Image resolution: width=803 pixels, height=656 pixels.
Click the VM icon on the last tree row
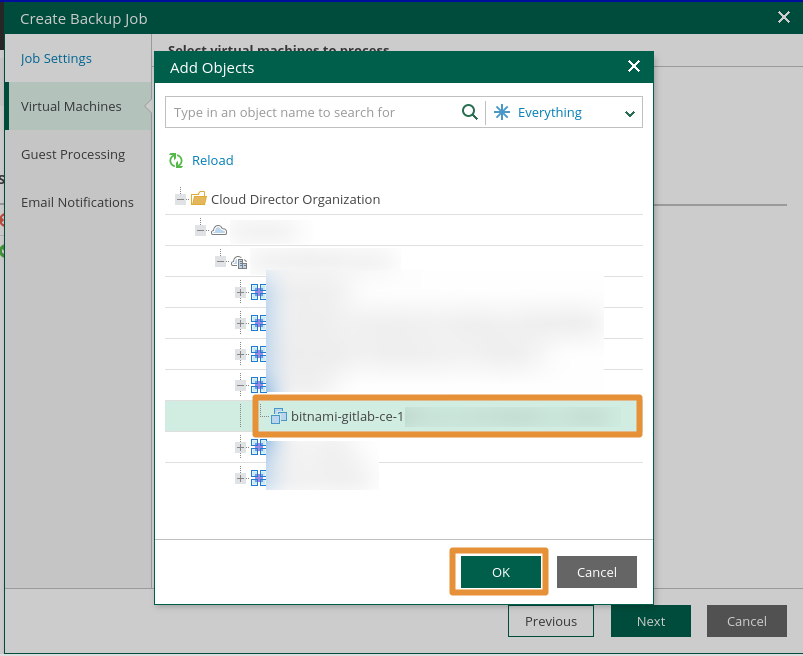259,478
